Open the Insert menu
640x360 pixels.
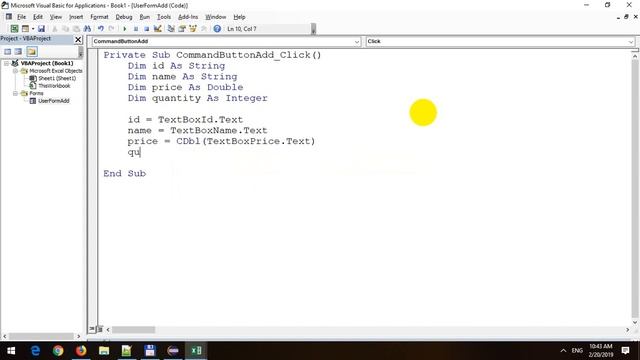tap(76, 17)
